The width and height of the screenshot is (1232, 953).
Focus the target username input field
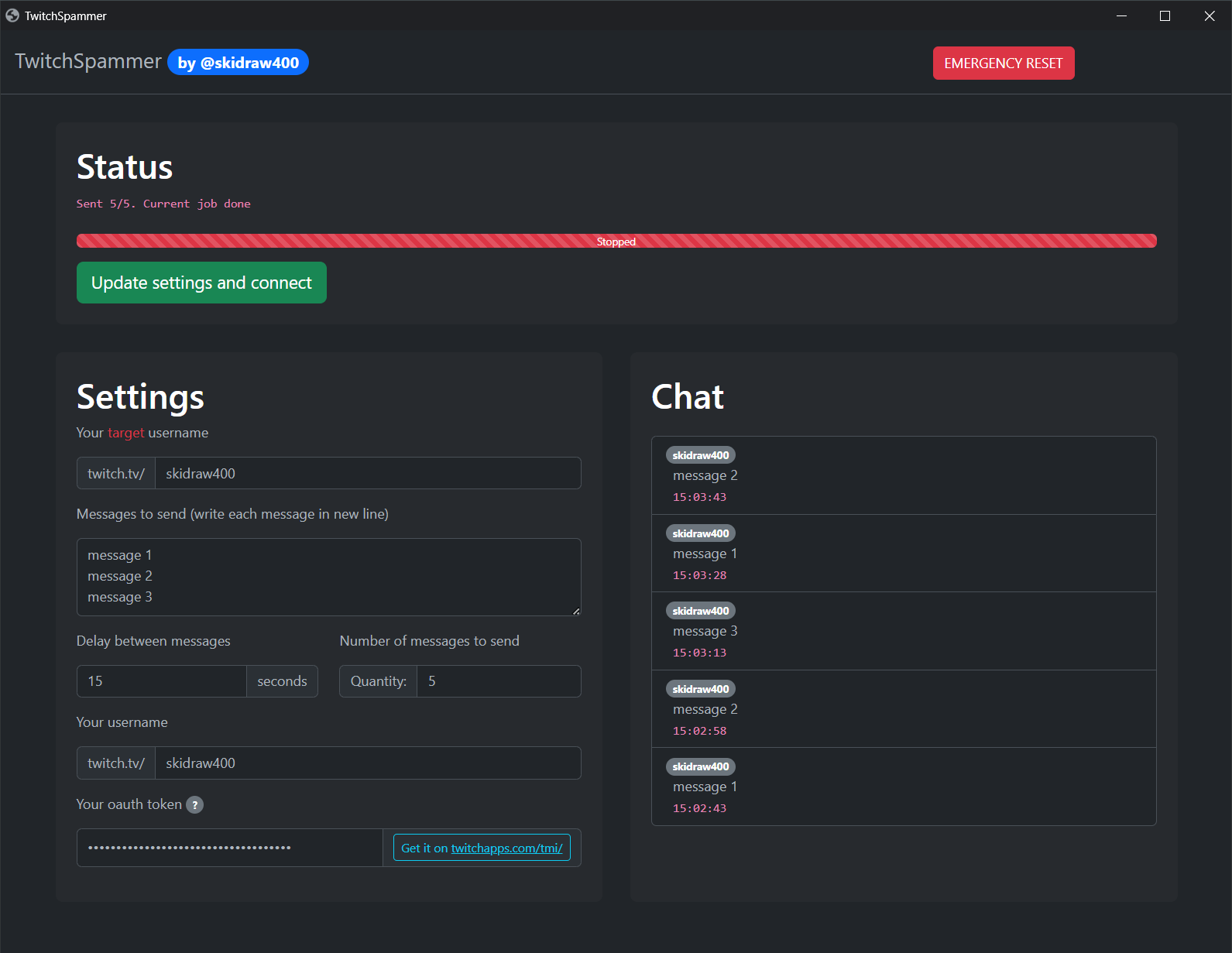[x=368, y=473]
